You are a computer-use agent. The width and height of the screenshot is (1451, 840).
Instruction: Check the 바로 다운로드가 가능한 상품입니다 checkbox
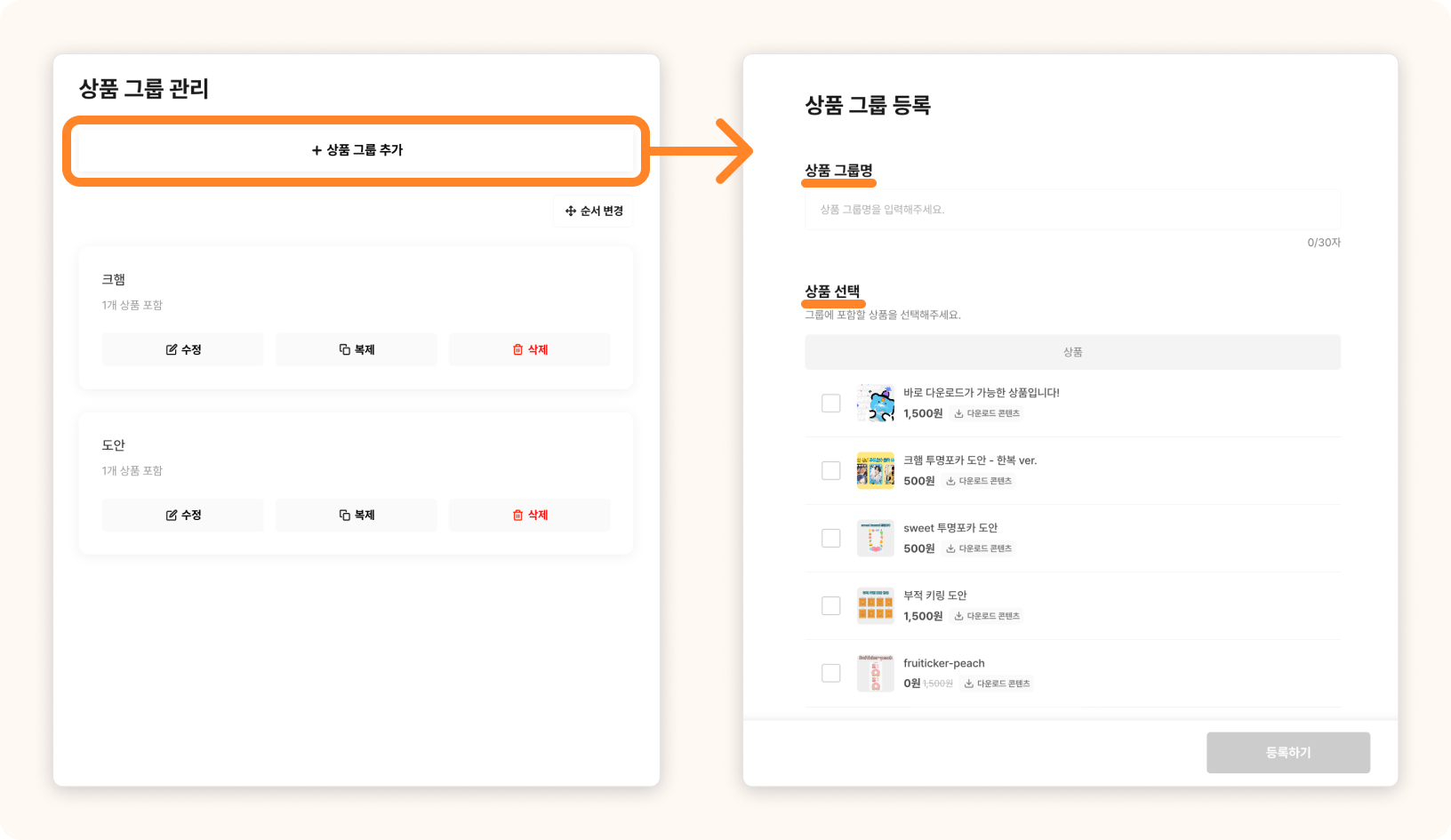coord(830,404)
